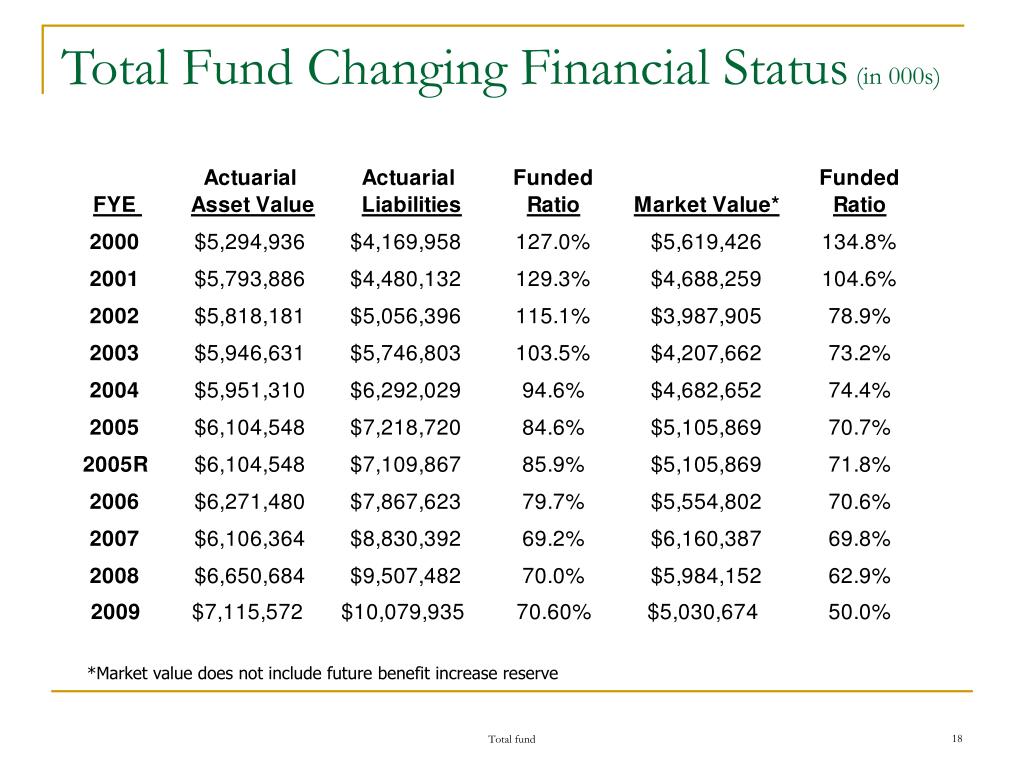Select the (in 000s) subtitle text
This screenshot has height=768, width=1024.
pos(898,77)
